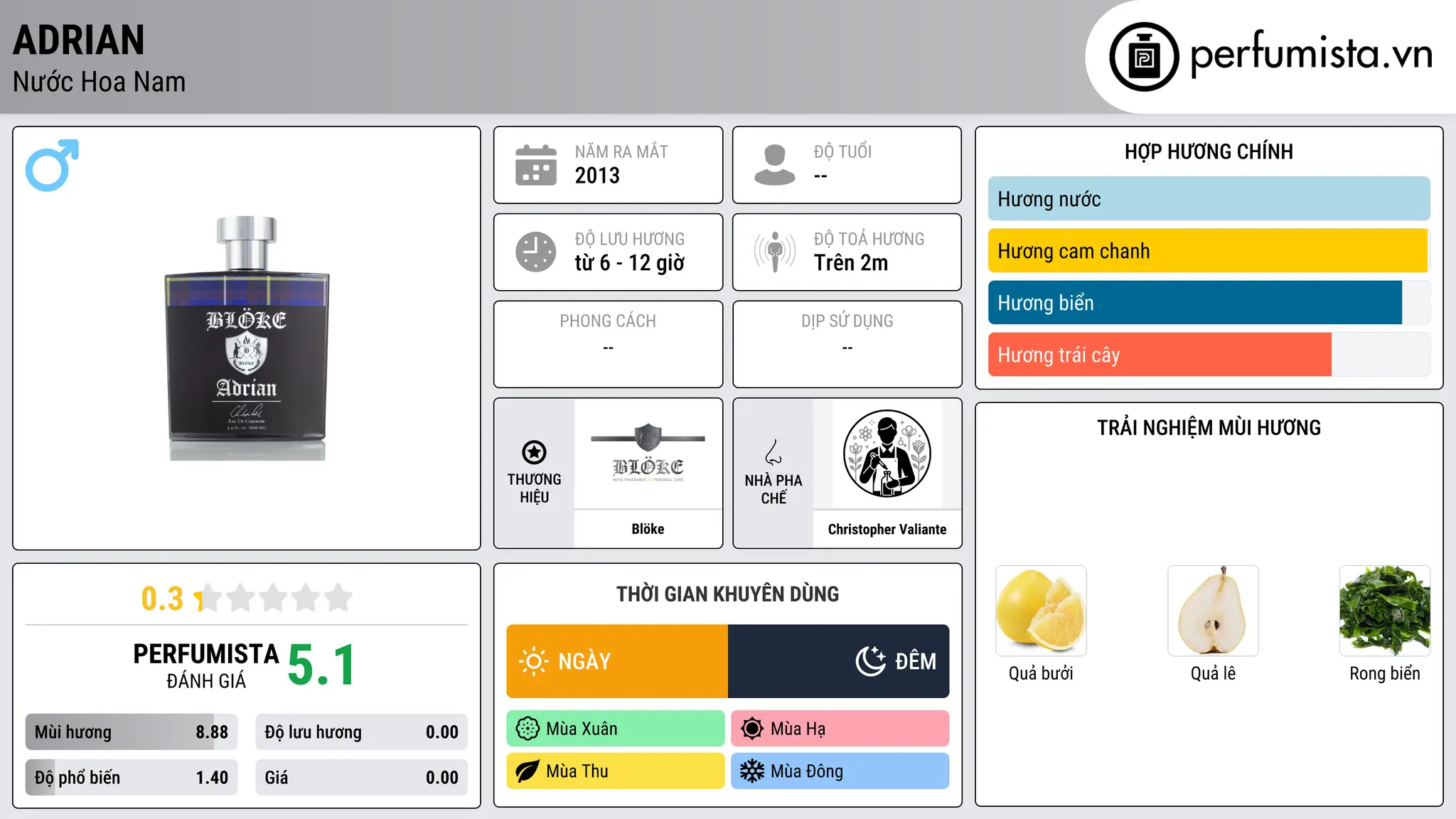Click the perfumista.vn site name

point(1312,53)
